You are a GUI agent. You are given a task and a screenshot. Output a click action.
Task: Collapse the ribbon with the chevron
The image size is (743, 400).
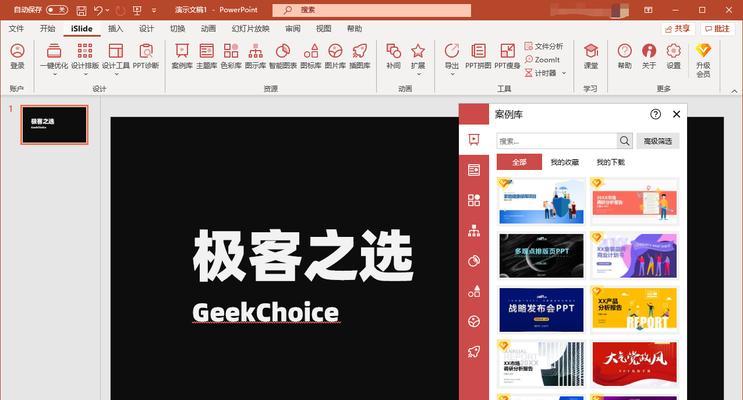(734, 91)
